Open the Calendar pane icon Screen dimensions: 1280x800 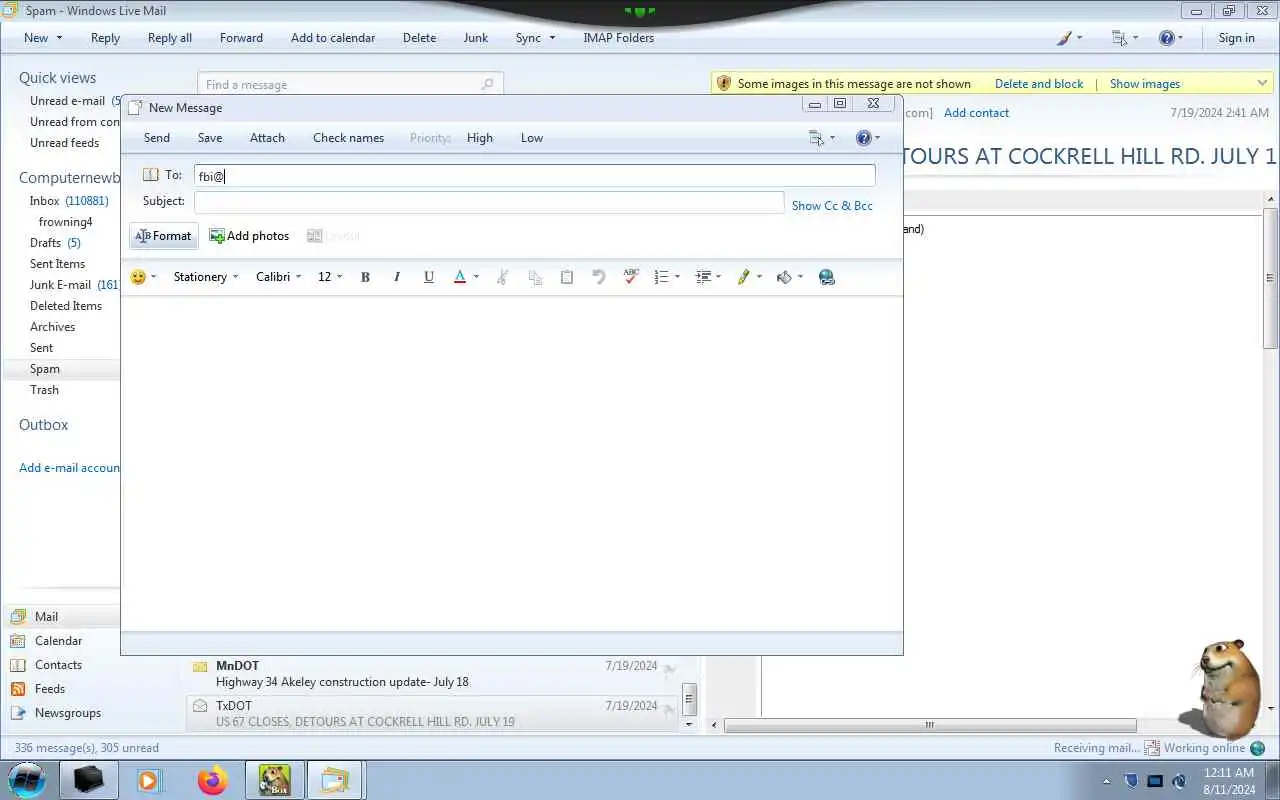tap(18, 641)
